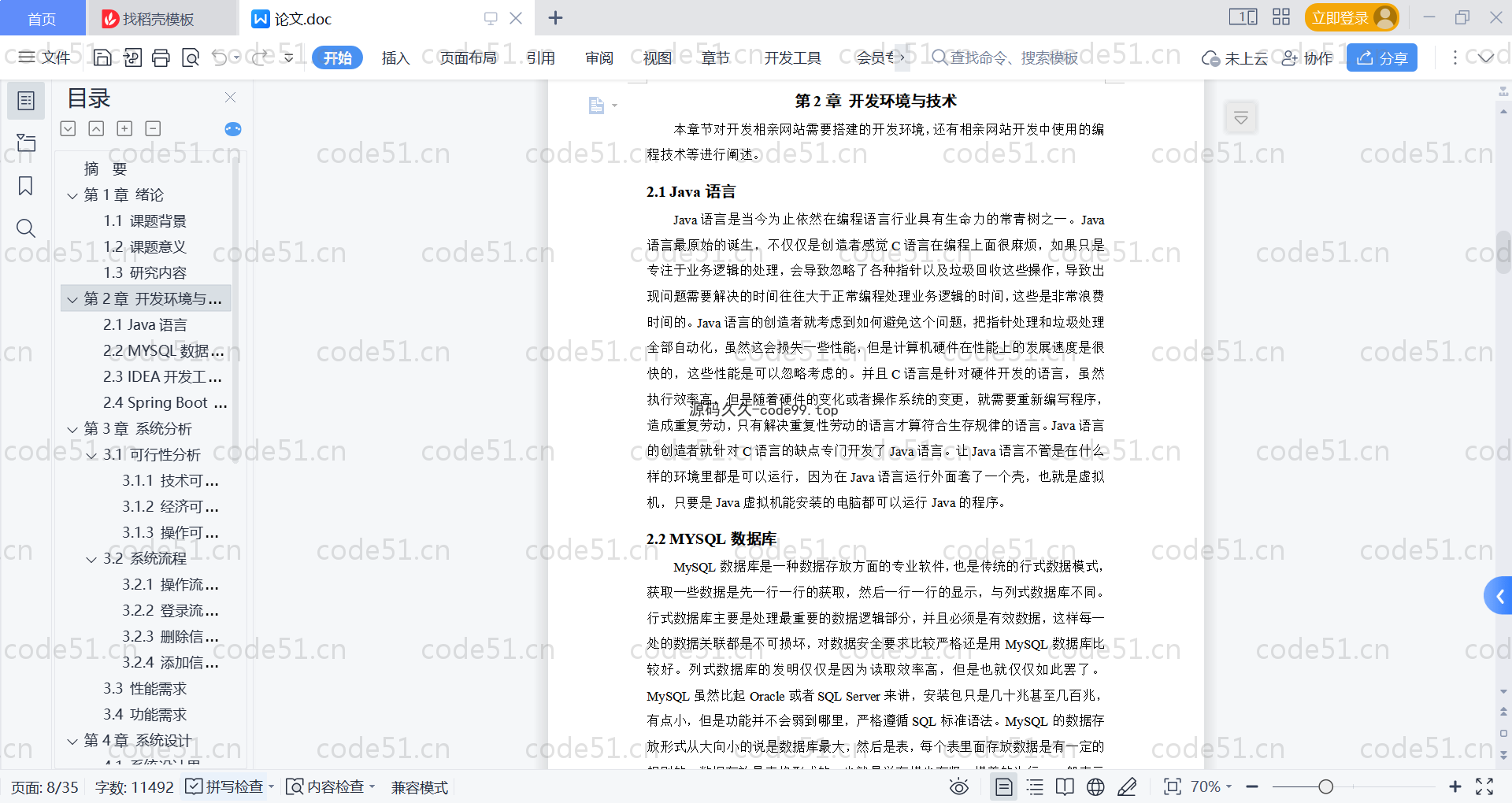Open a new tab with the plus button

tap(555, 17)
